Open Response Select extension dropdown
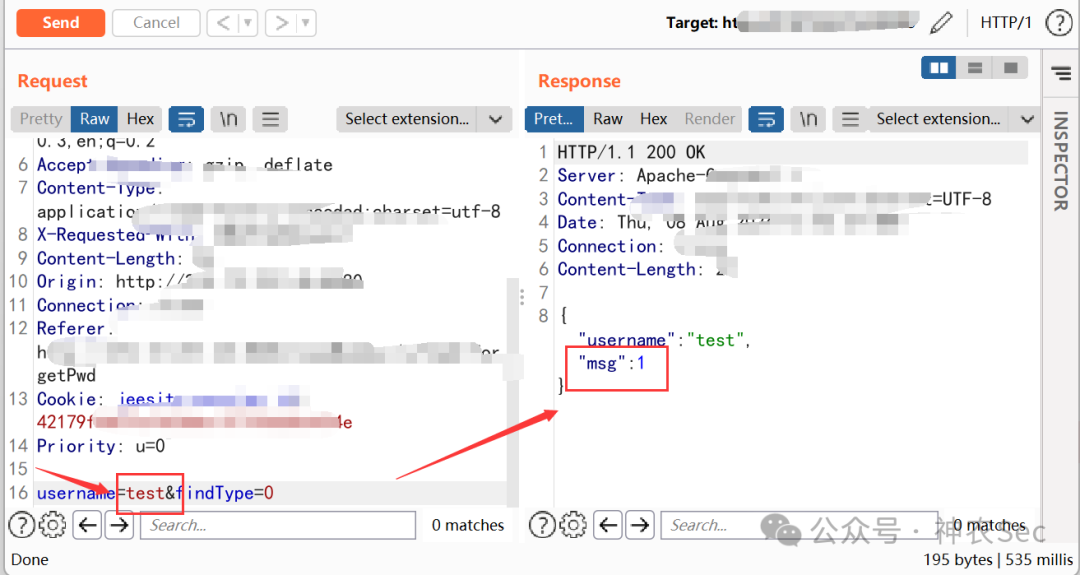 coord(955,119)
